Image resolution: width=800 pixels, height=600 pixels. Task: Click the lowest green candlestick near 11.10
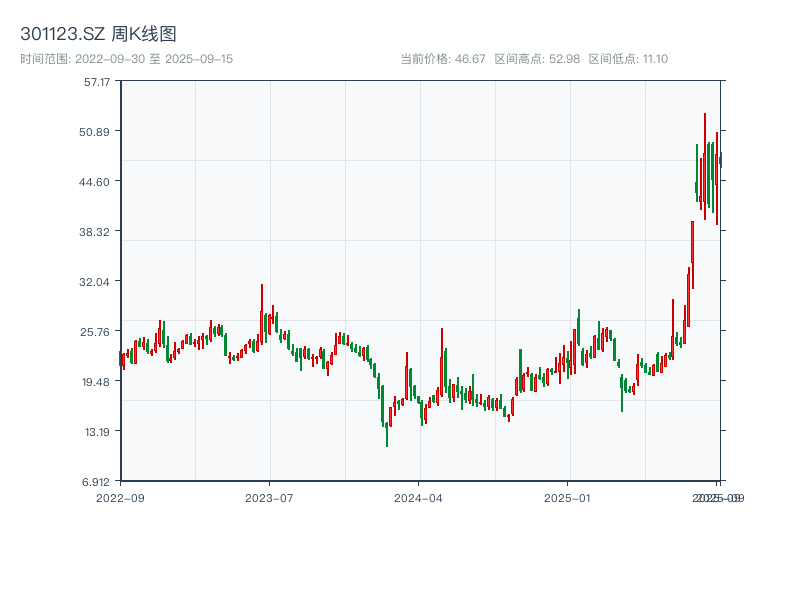pyautogui.click(x=387, y=434)
